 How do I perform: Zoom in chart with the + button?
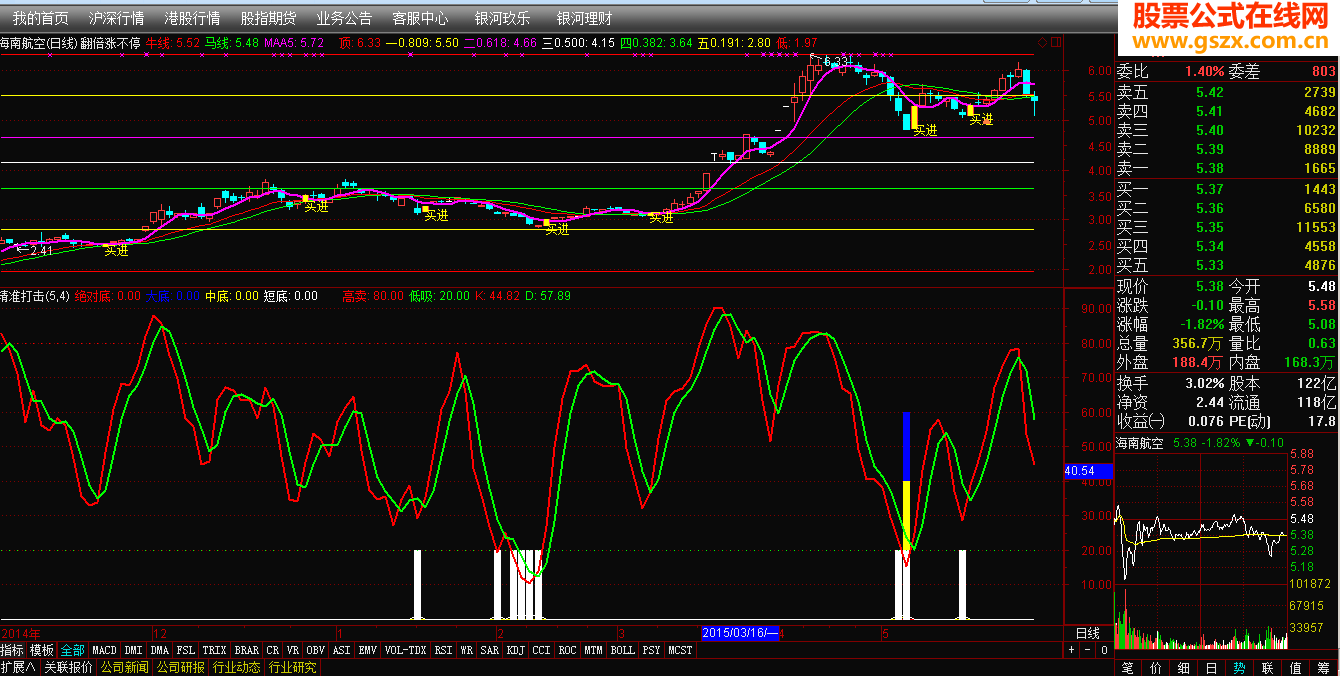[x=1072, y=650]
